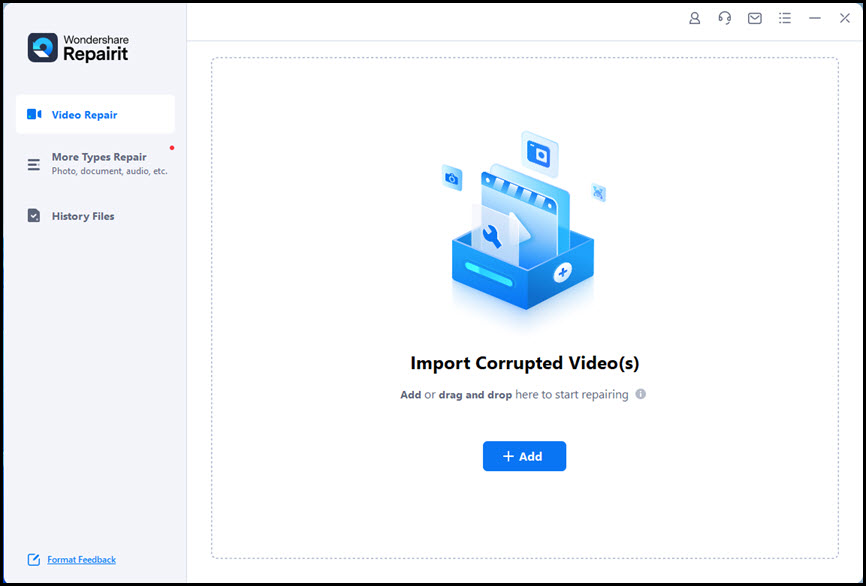Open the user account profile icon
This screenshot has width=866, height=586.
click(694, 18)
